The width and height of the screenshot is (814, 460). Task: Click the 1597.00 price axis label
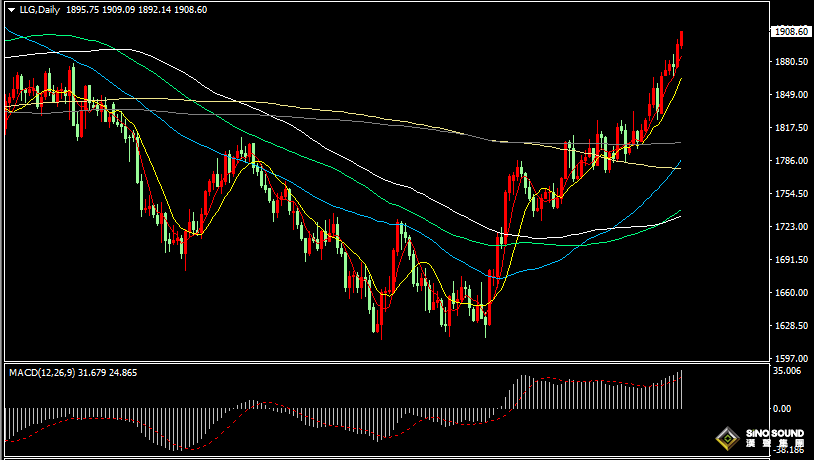[x=791, y=358]
